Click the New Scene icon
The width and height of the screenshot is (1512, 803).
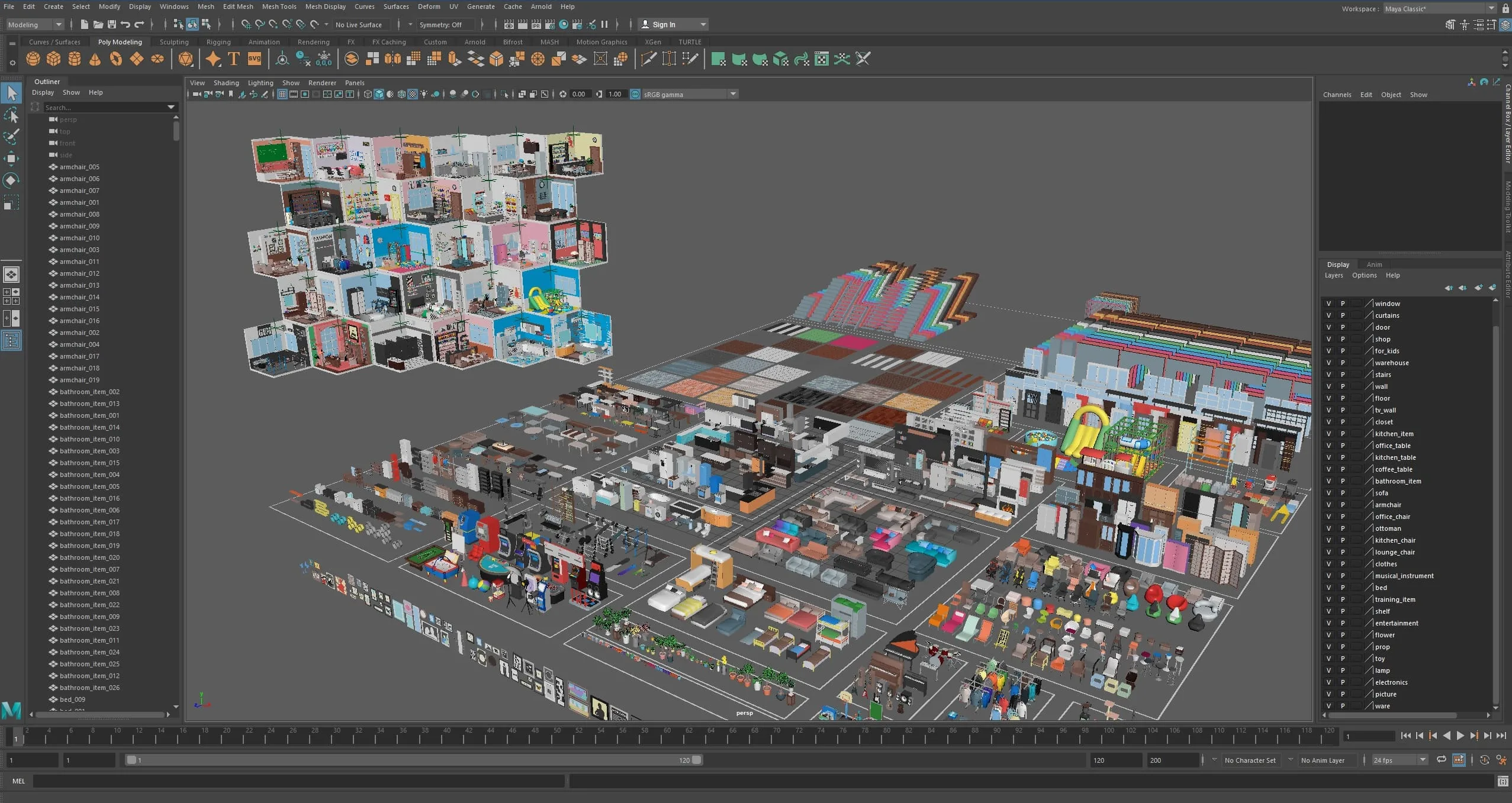pyautogui.click(x=84, y=24)
